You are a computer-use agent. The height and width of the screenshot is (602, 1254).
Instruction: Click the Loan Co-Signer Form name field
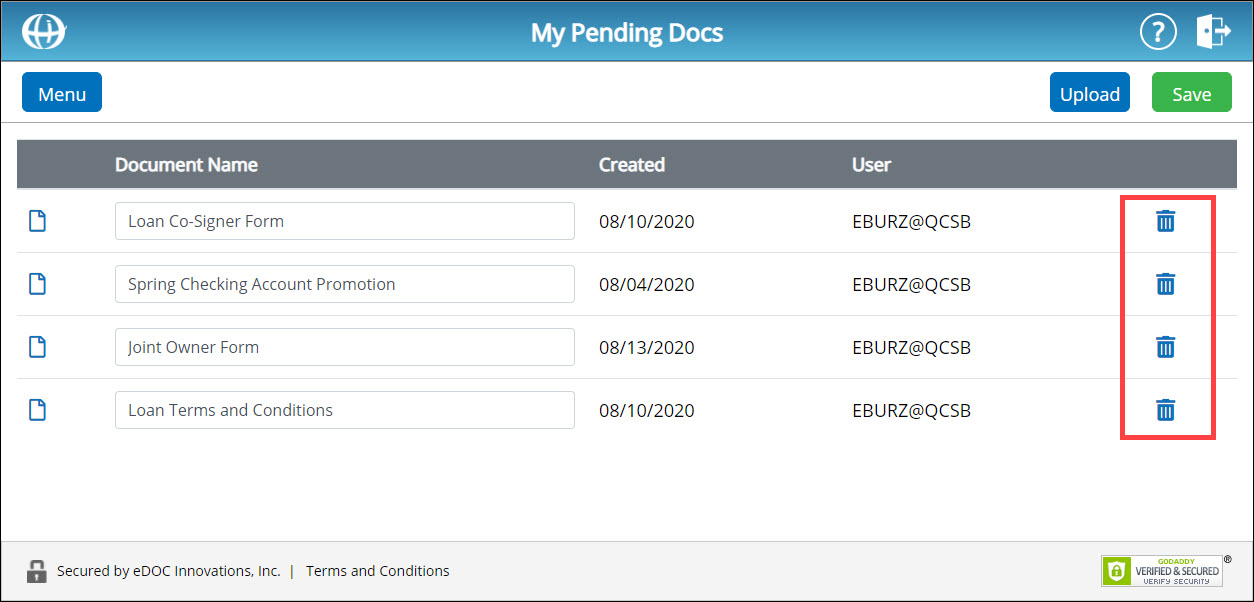[344, 221]
